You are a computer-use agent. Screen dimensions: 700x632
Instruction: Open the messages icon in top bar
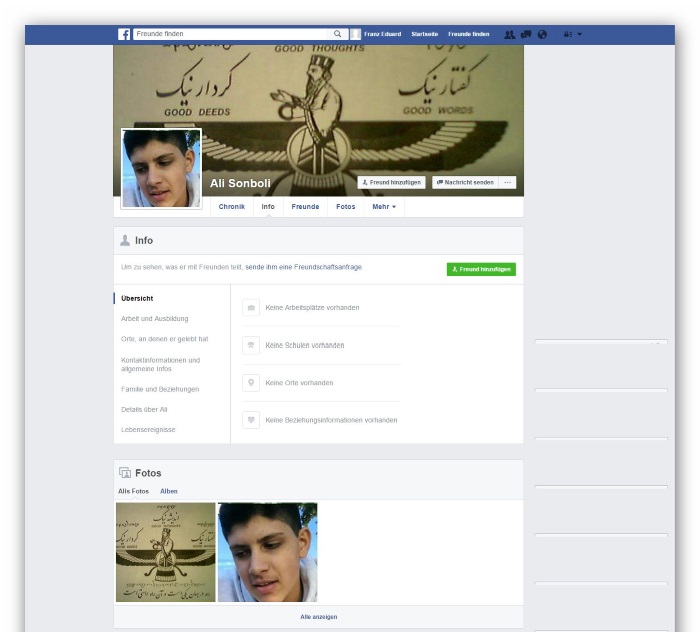point(526,34)
